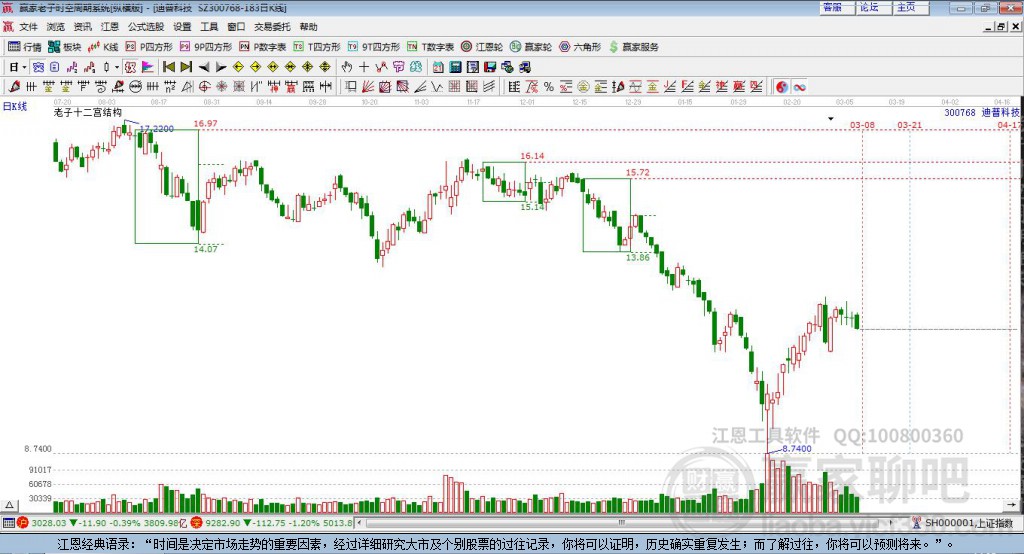1024x554 pixels.
Task: Select the hand pan tool
Action: [347, 67]
